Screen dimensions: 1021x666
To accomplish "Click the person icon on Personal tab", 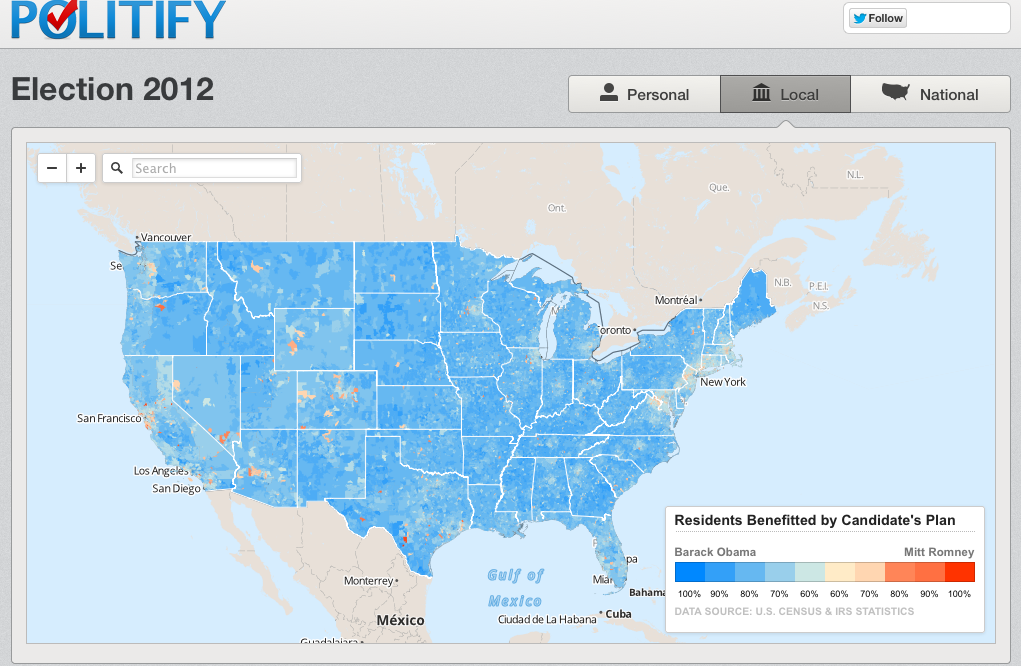I will [x=608, y=93].
